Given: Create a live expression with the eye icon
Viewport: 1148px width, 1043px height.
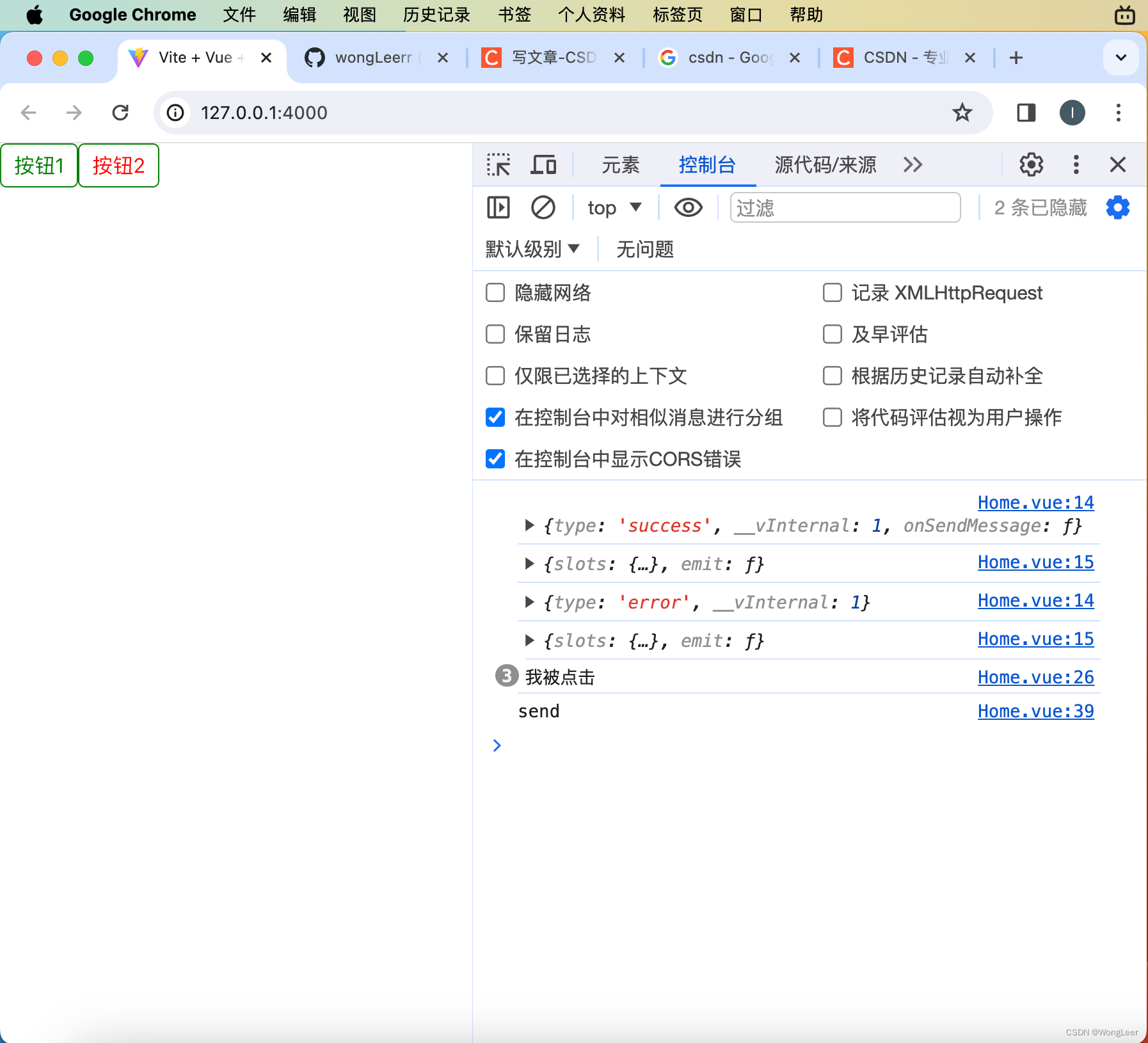Looking at the screenshot, I should pos(687,207).
